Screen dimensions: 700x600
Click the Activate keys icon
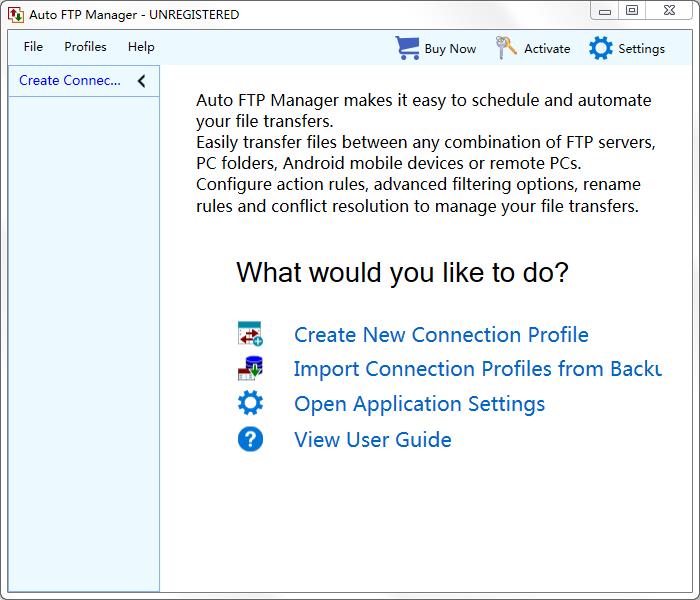click(507, 48)
